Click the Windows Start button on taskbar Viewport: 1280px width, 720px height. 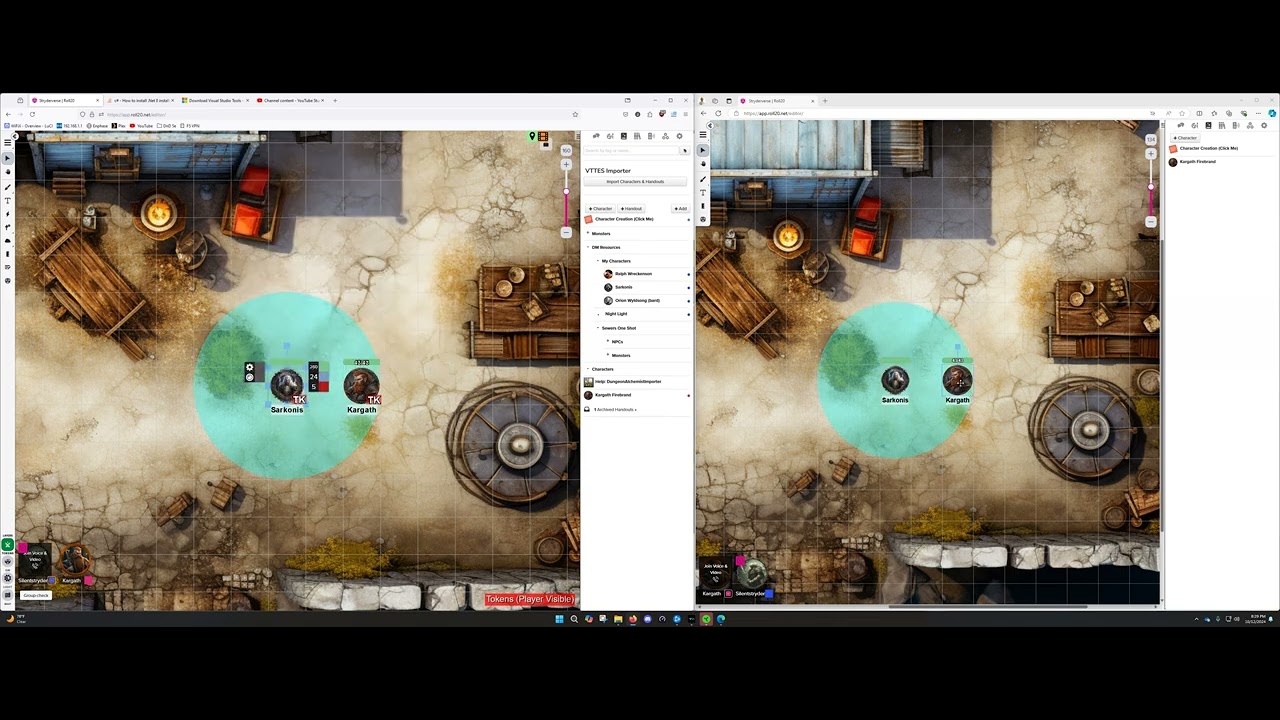pos(560,619)
